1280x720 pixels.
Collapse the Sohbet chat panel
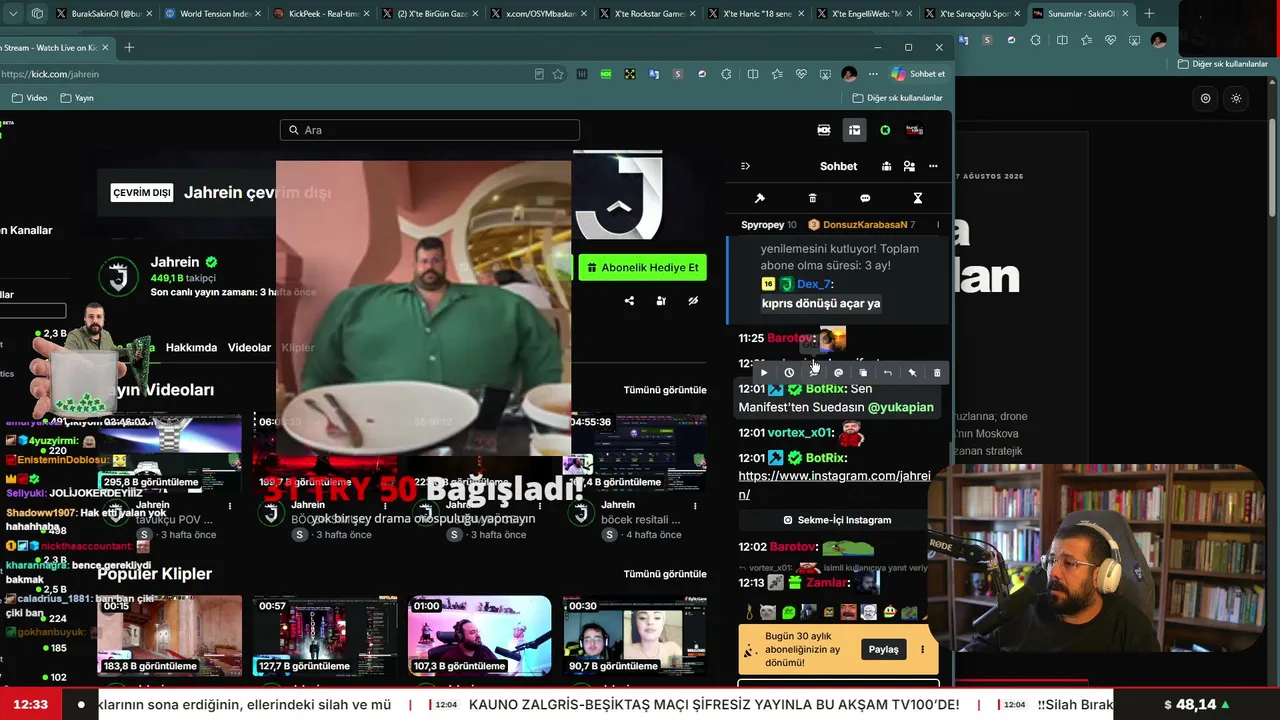point(745,166)
